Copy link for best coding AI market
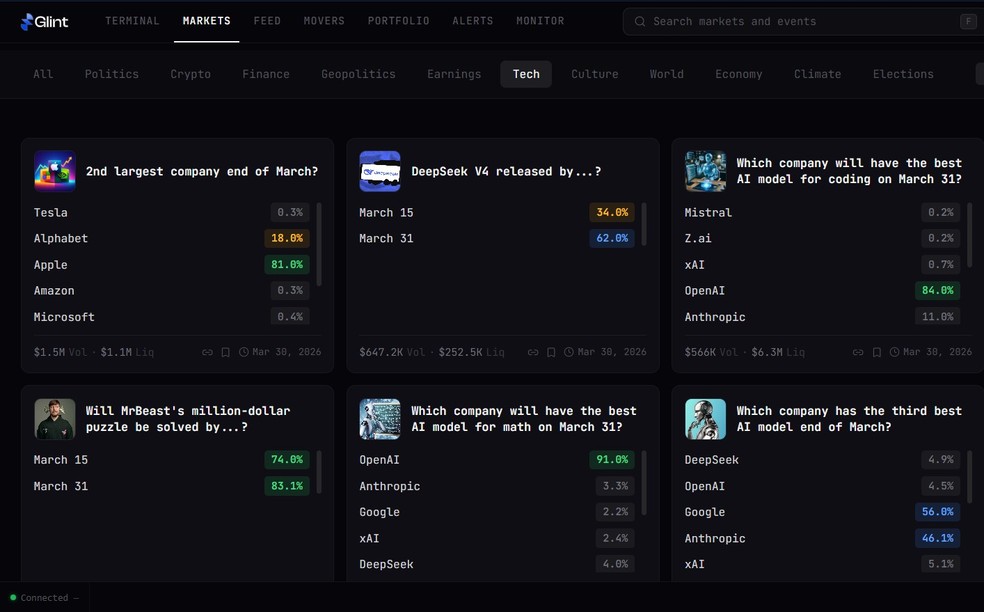This screenshot has height=612, width=984. click(858, 352)
